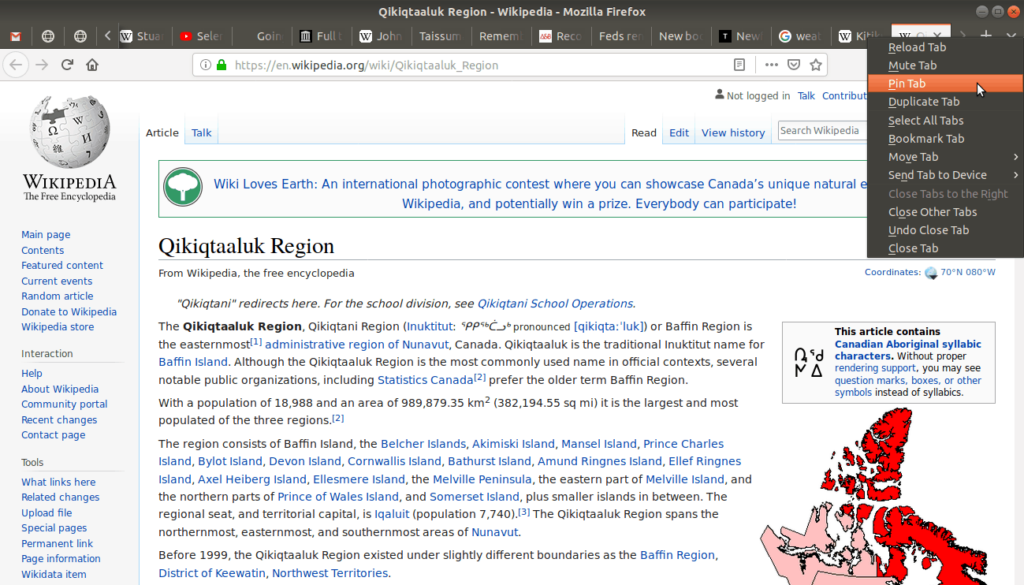Open Donate to Wikipedia link

click(69, 311)
